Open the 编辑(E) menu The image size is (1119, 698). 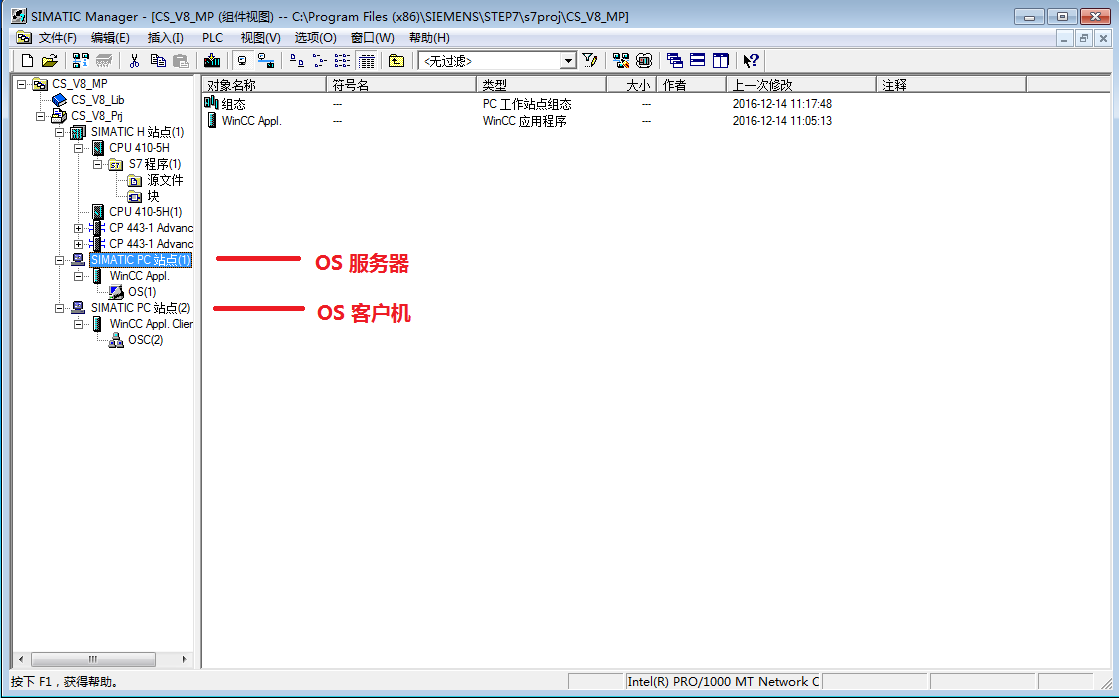coord(110,38)
